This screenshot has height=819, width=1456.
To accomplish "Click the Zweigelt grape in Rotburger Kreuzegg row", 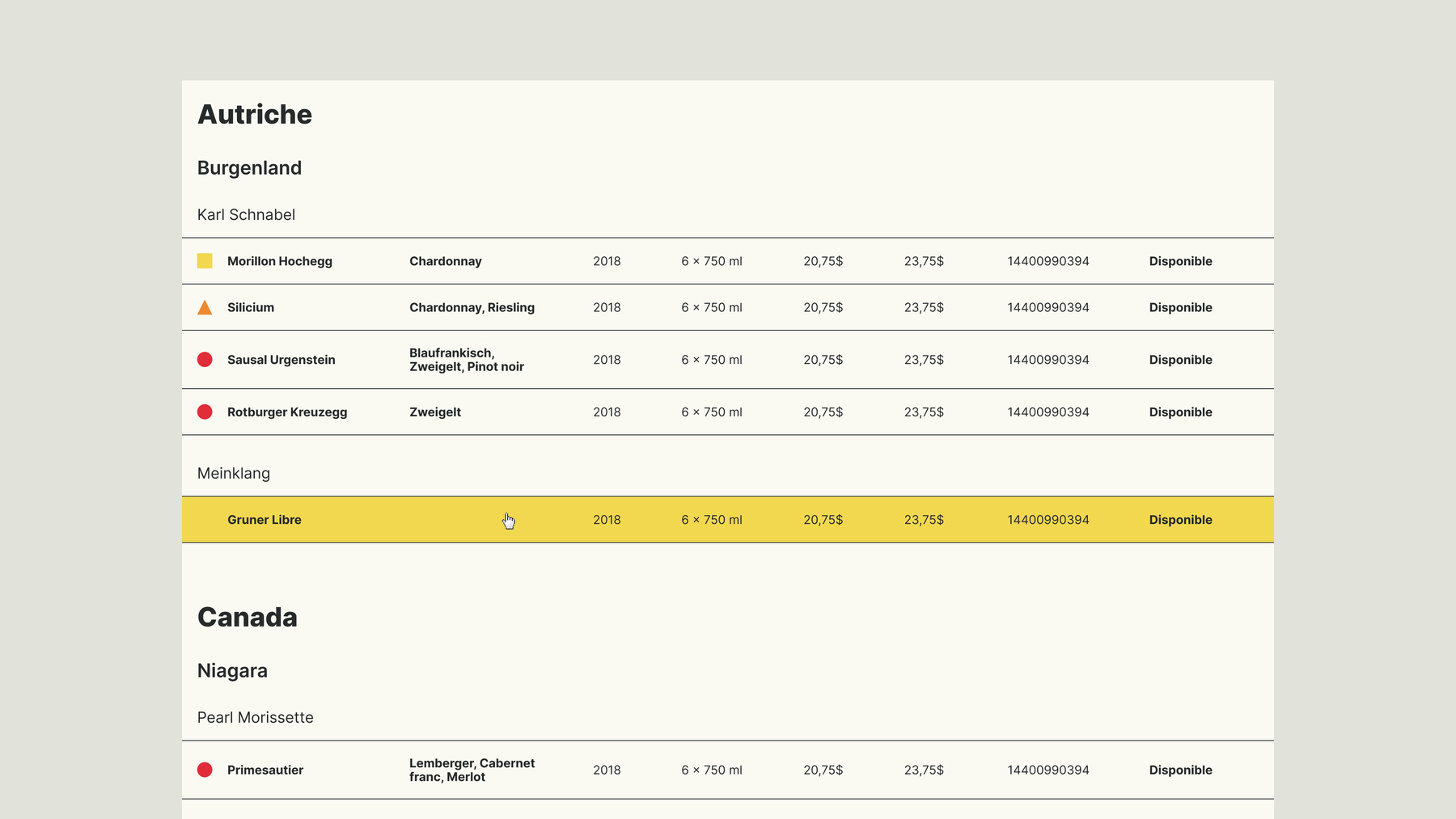I will [435, 412].
